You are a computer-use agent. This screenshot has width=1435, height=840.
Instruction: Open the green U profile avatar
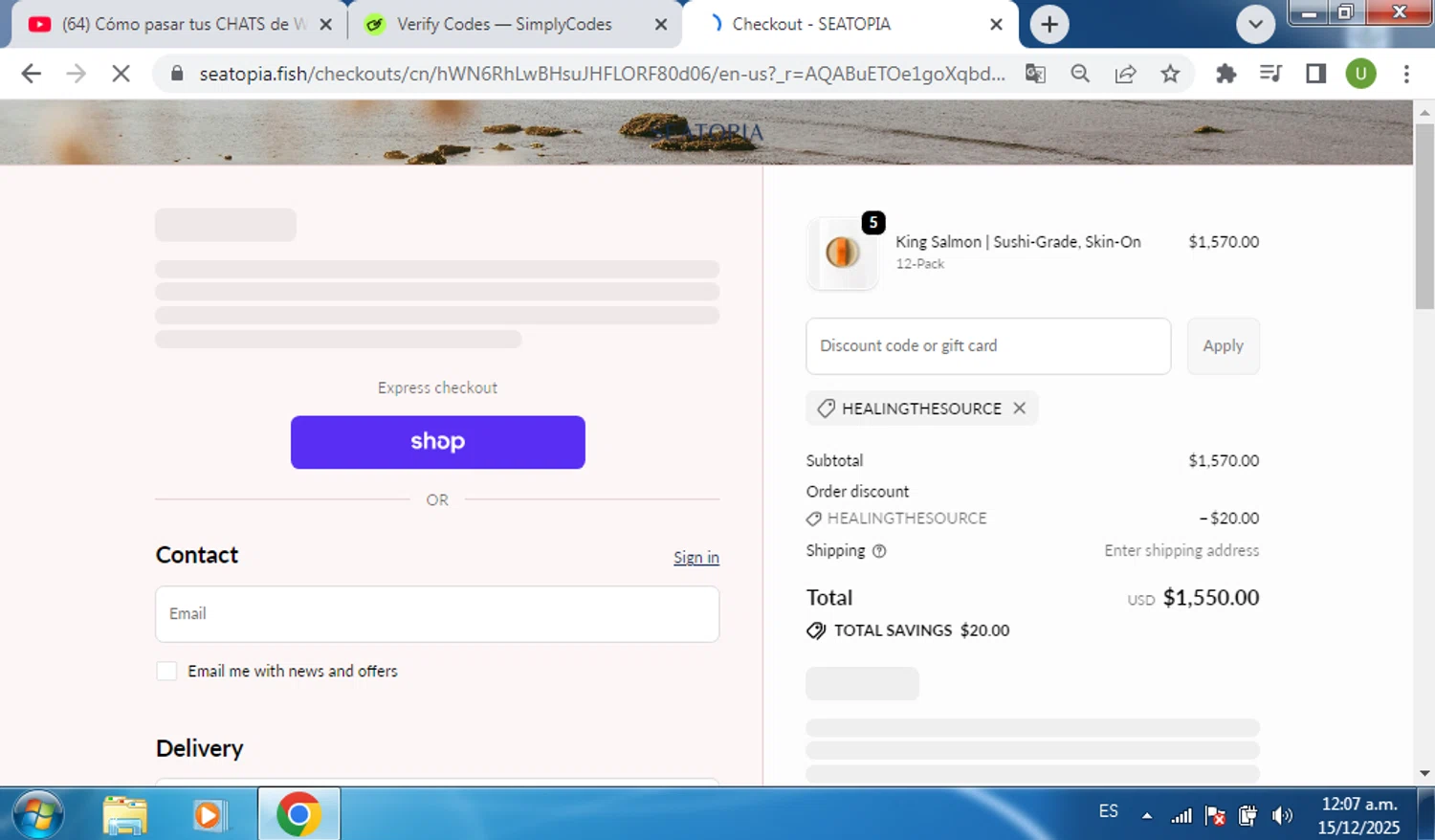[x=1360, y=74]
